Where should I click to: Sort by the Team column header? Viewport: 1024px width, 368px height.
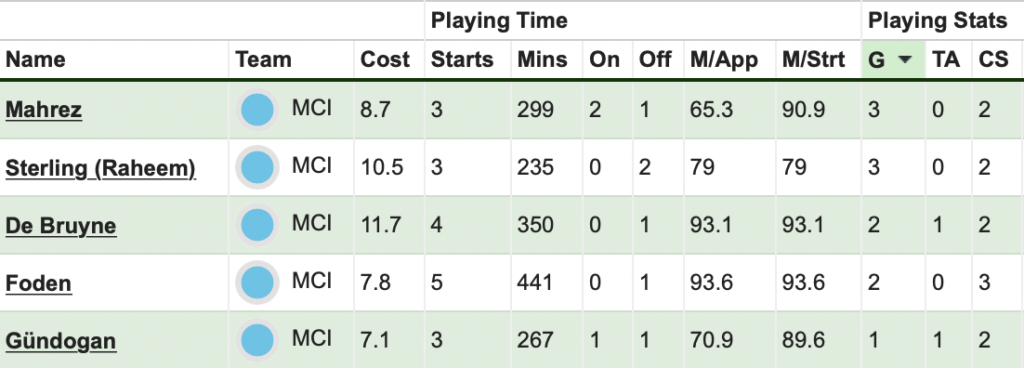pos(263,60)
